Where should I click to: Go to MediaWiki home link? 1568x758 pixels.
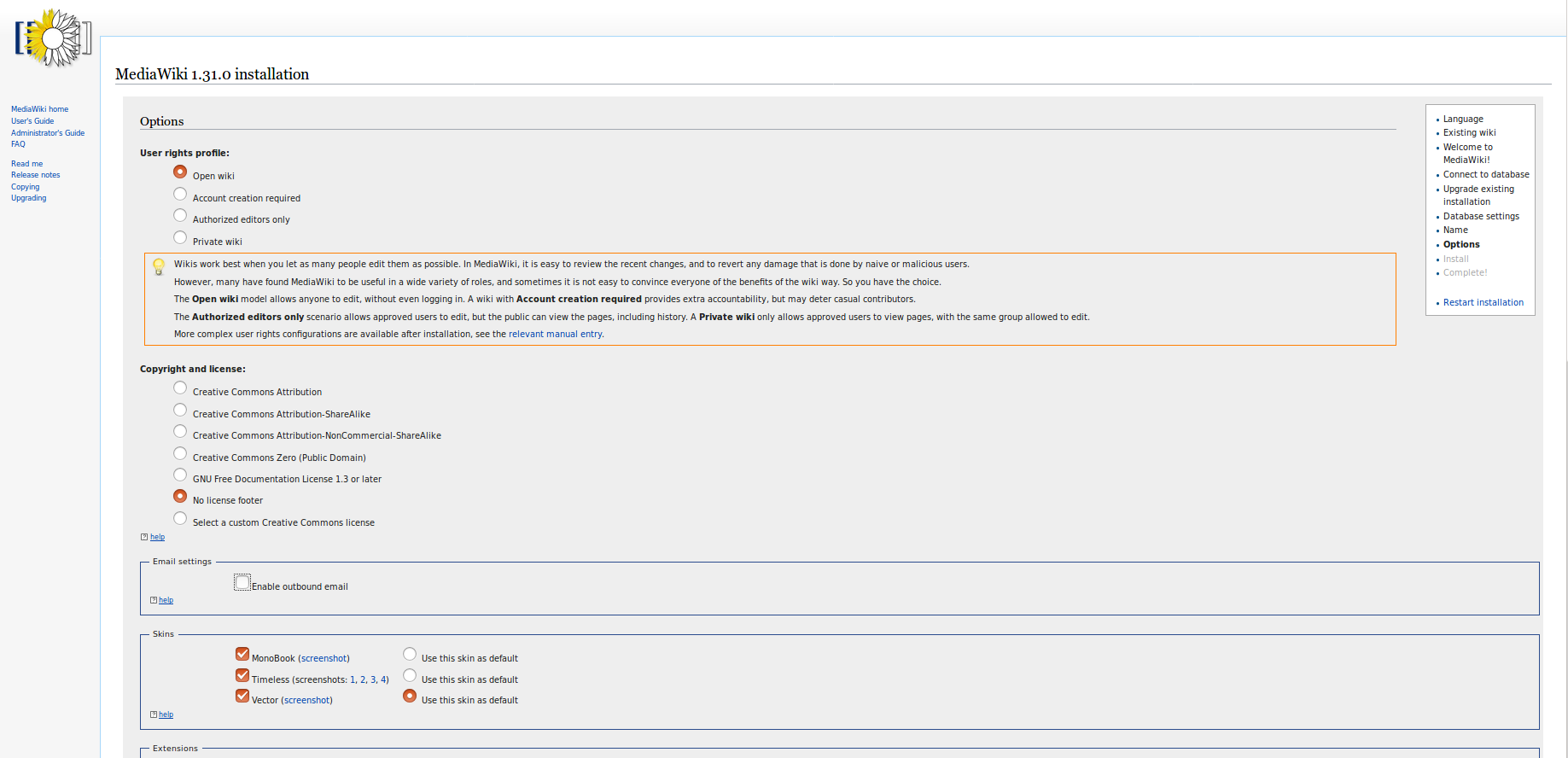(39, 109)
